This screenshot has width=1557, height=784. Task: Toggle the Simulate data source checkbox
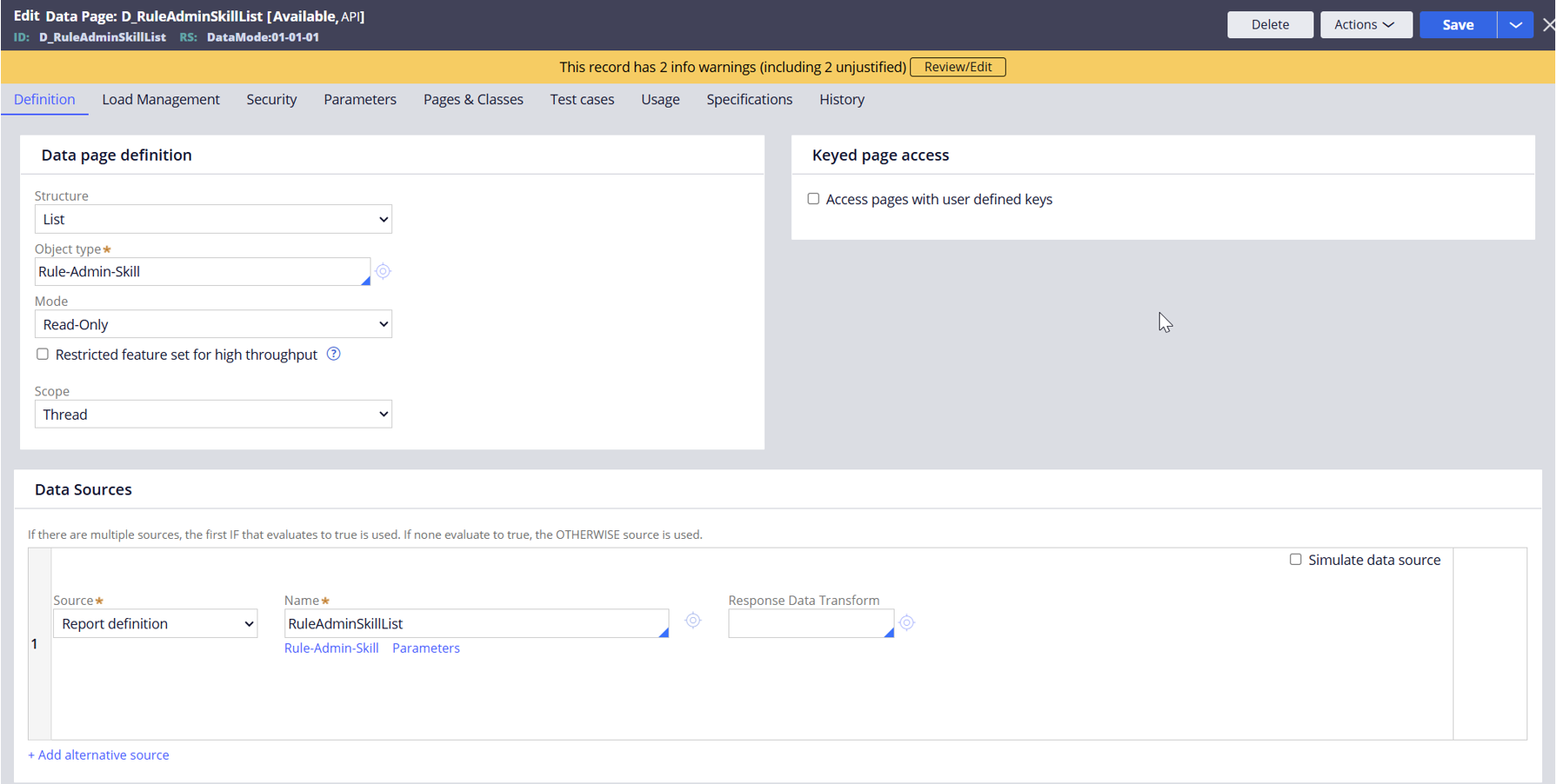(x=1295, y=560)
